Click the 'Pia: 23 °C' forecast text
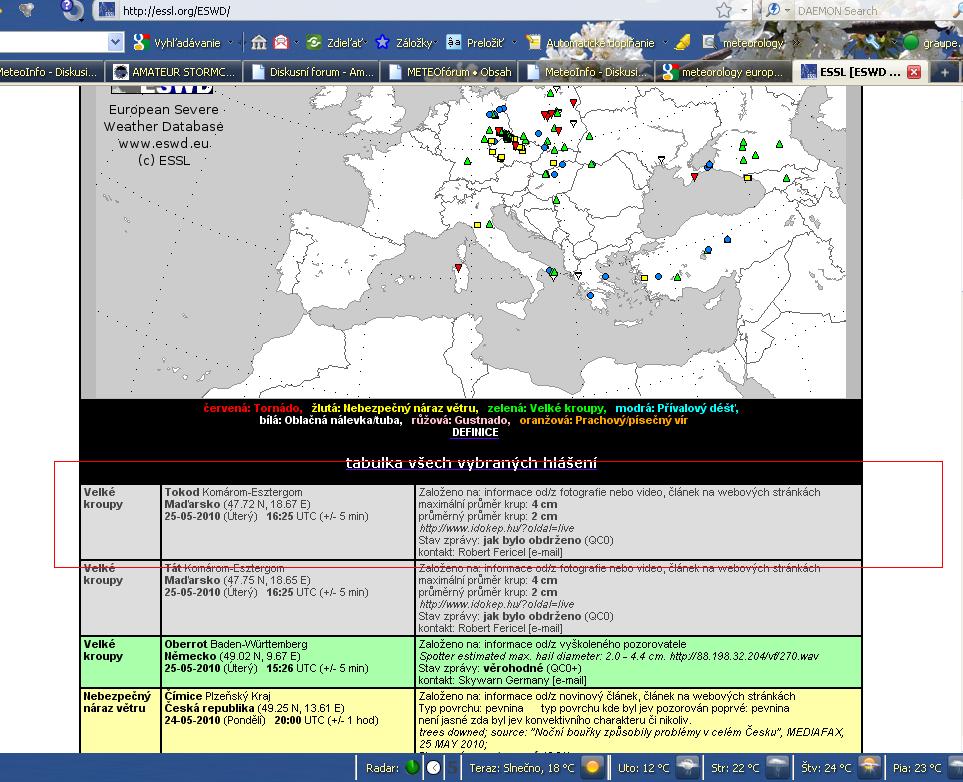 point(917,768)
